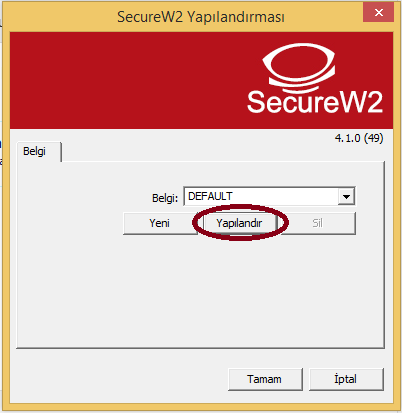
Task: Click the greyed-out Sil button
Action: pyautogui.click(x=317, y=223)
